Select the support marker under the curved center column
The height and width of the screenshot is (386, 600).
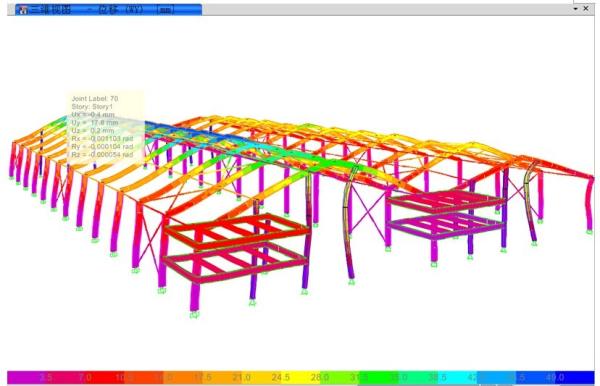pyautogui.click(x=351, y=282)
